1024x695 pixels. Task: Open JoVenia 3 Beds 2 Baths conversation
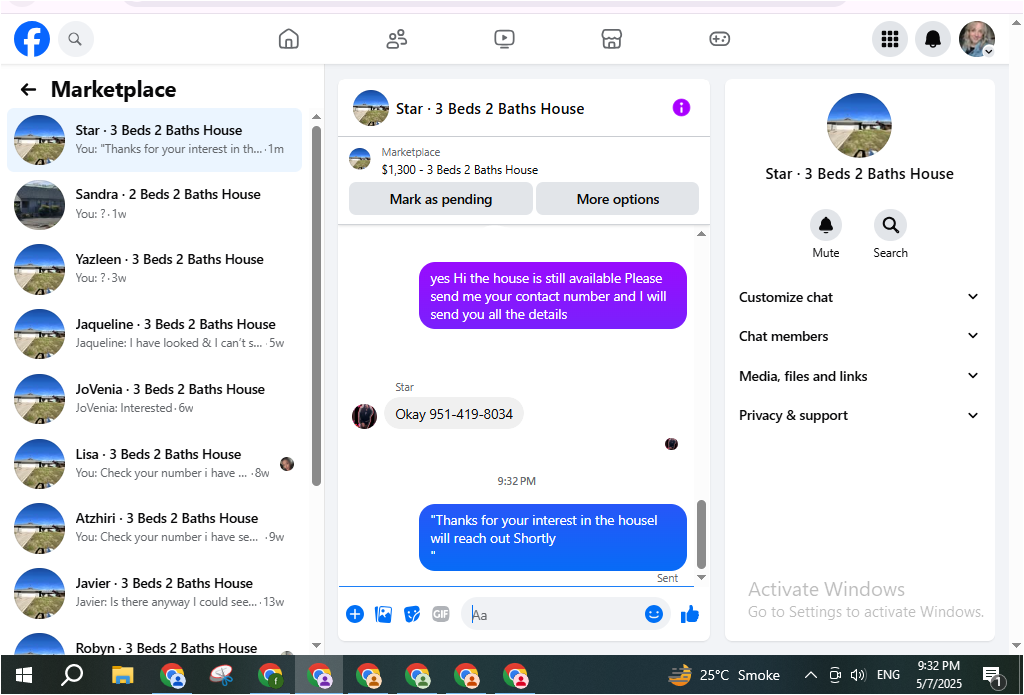[155, 398]
